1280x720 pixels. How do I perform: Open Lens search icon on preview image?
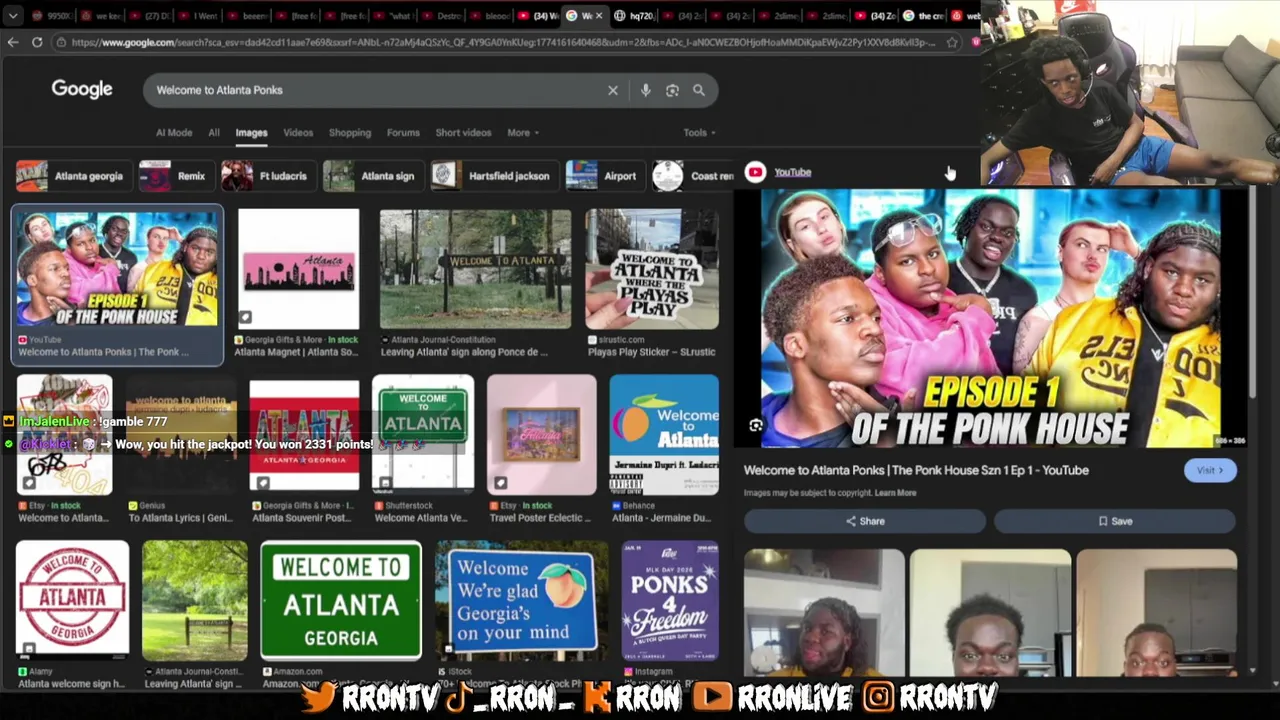[756, 426]
